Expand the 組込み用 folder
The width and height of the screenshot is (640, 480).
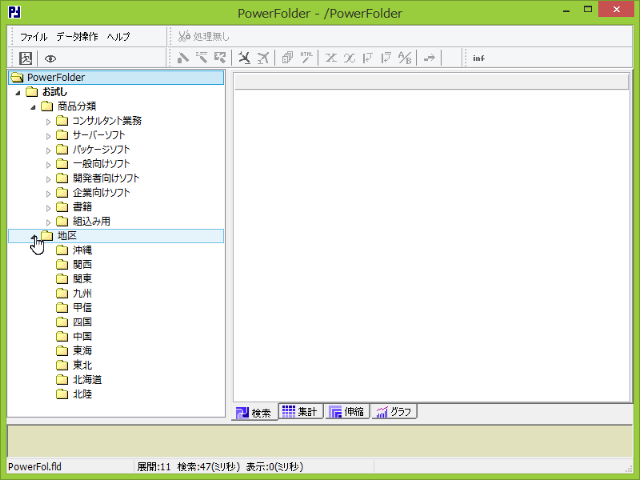click(x=48, y=222)
